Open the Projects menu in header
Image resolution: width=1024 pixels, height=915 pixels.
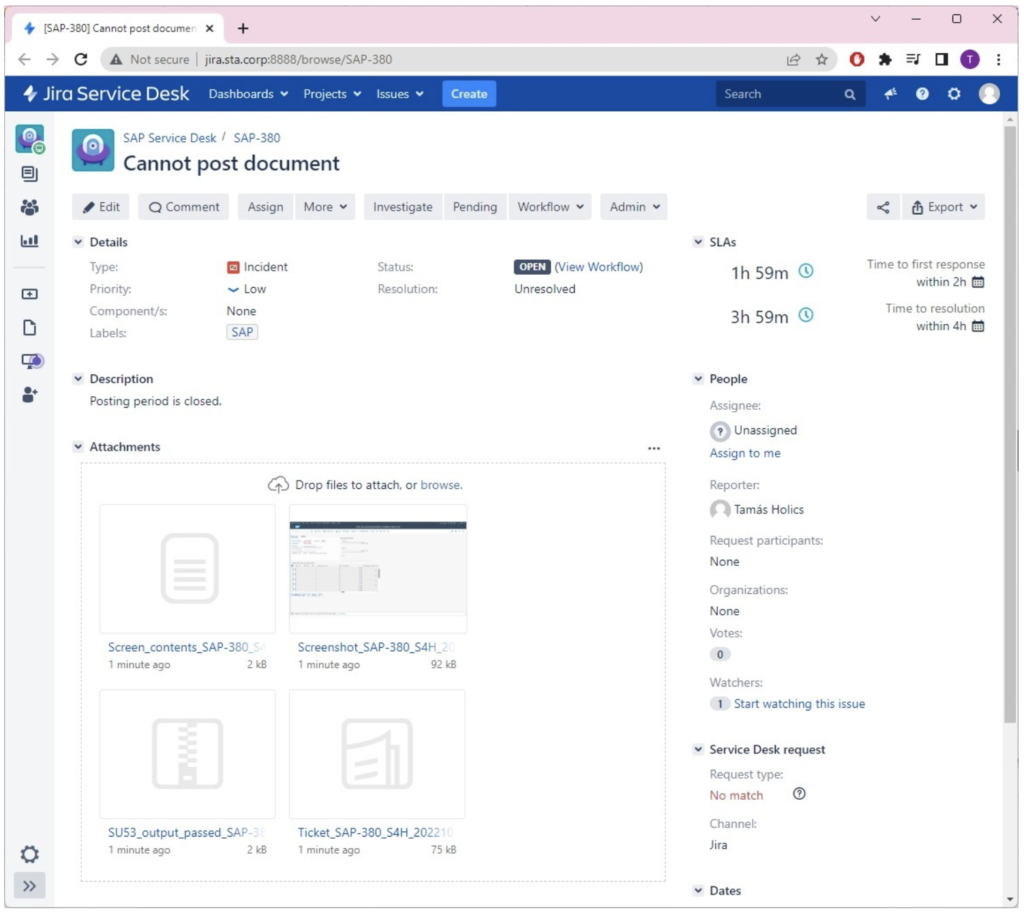[331, 94]
